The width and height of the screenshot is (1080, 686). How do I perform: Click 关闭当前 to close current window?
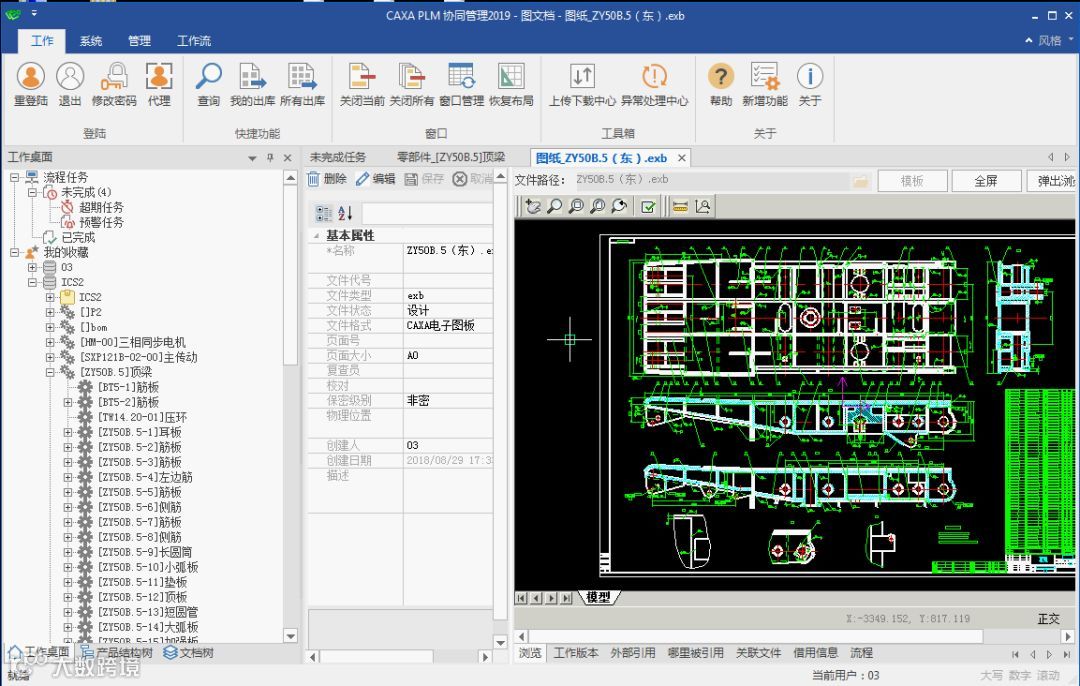coord(362,84)
